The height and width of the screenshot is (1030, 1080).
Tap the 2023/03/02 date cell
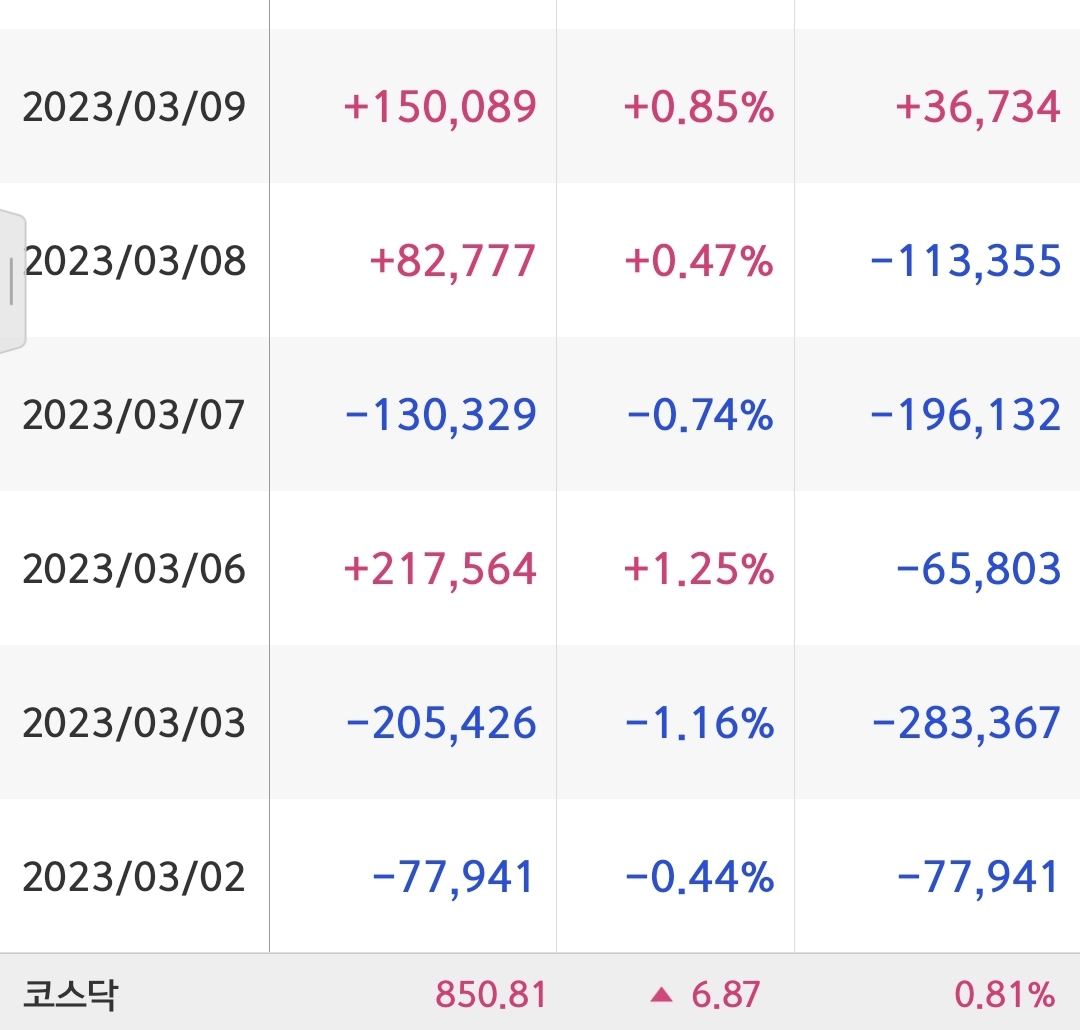134,877
